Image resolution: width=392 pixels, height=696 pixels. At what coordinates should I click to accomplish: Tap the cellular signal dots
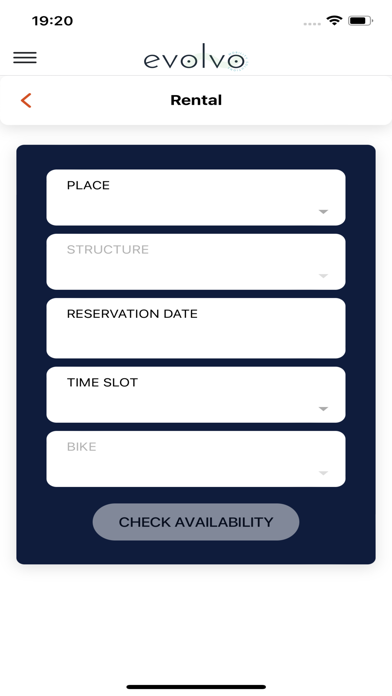click(312, 24)
